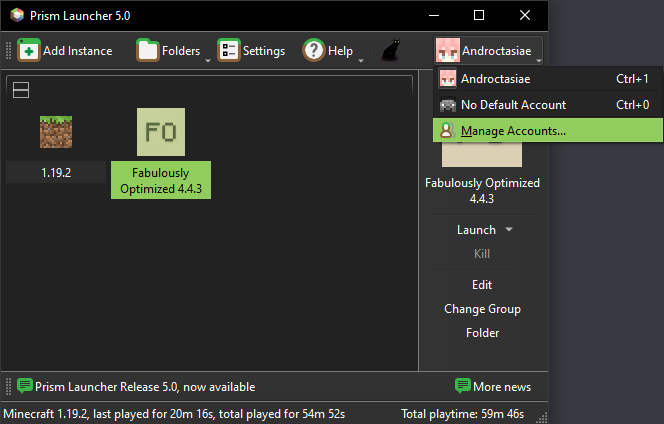This screenshot has height=424, width=664.
Task: Click the Edit instance button
Action: [x=482, y=285]
